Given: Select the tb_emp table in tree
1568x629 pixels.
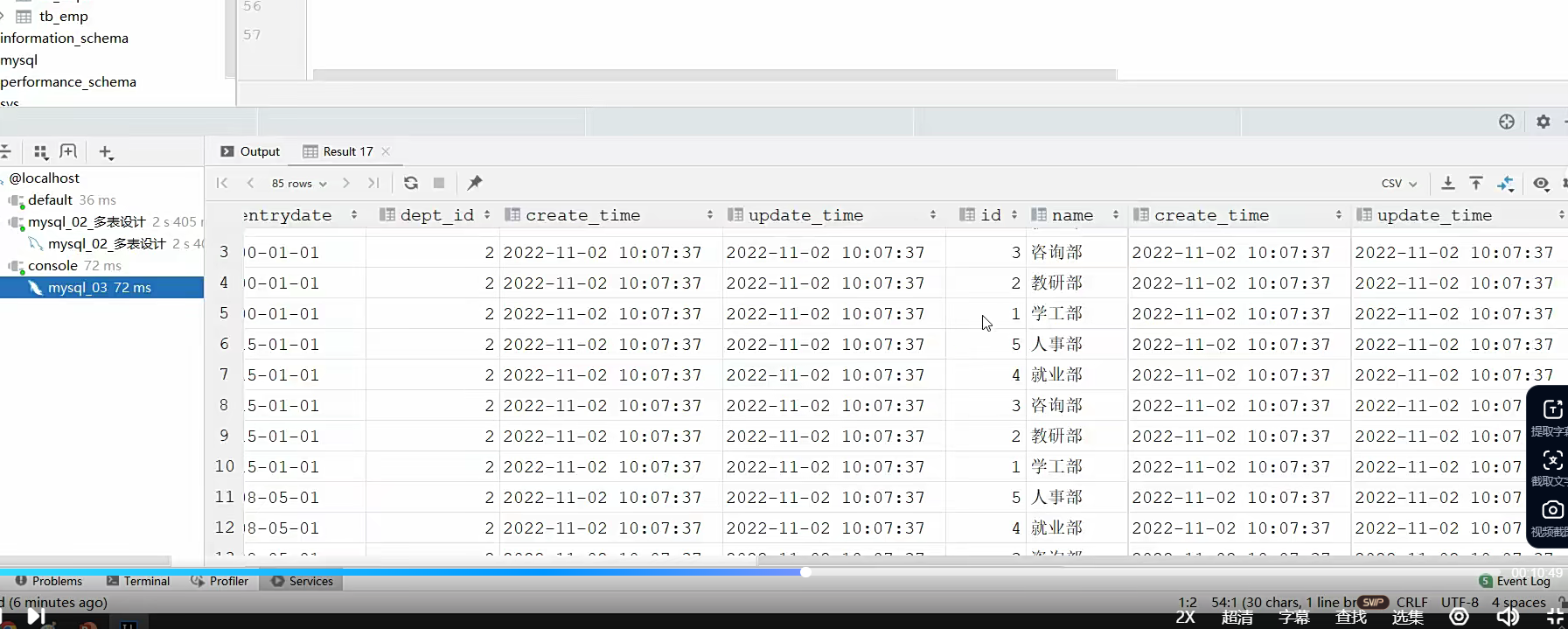Looking at the screenshot, I should pyautogui.click(x=63, y=16).
